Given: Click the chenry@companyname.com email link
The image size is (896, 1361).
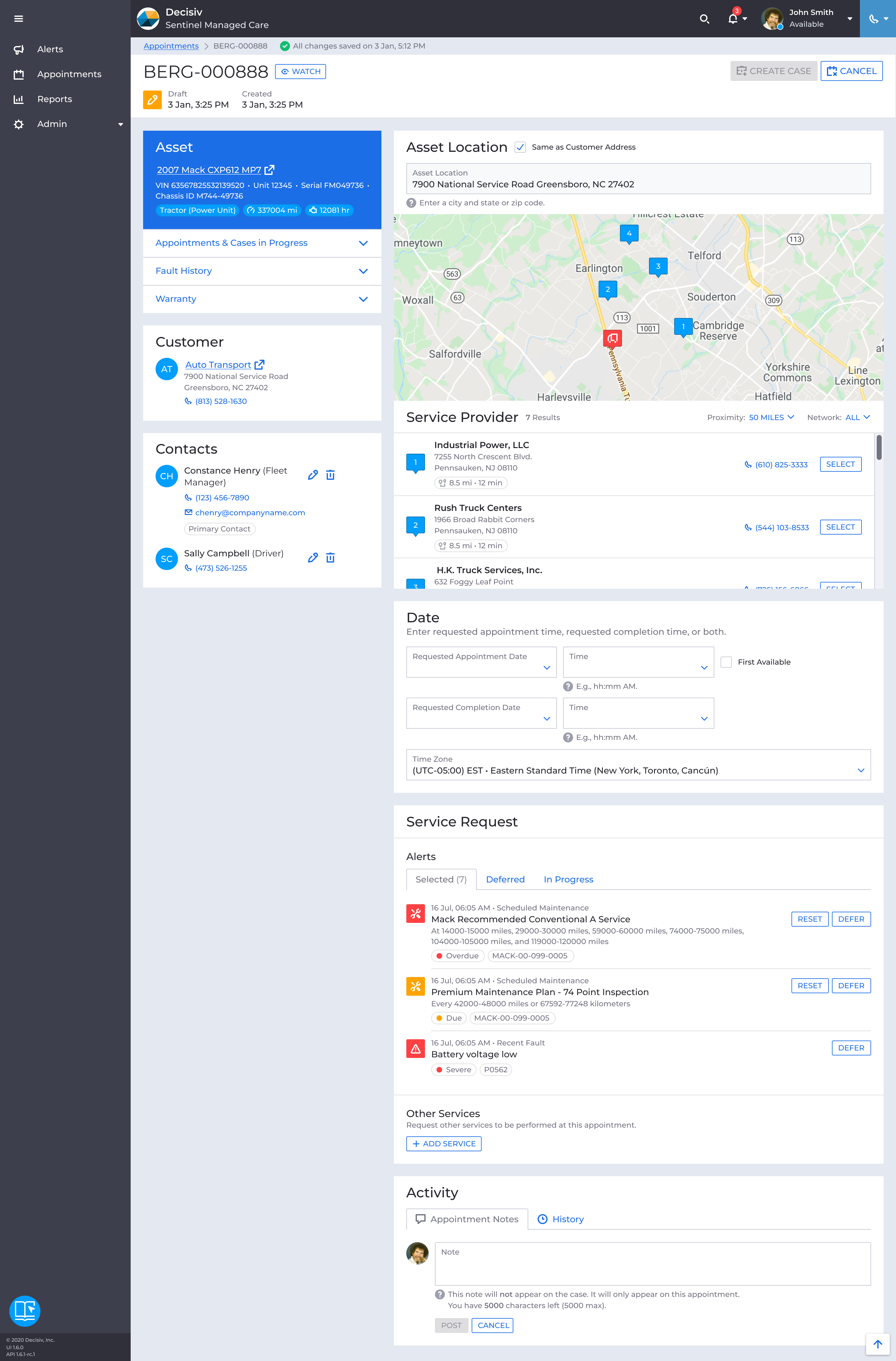Looking at the screenshot, I should pos(250,513).
